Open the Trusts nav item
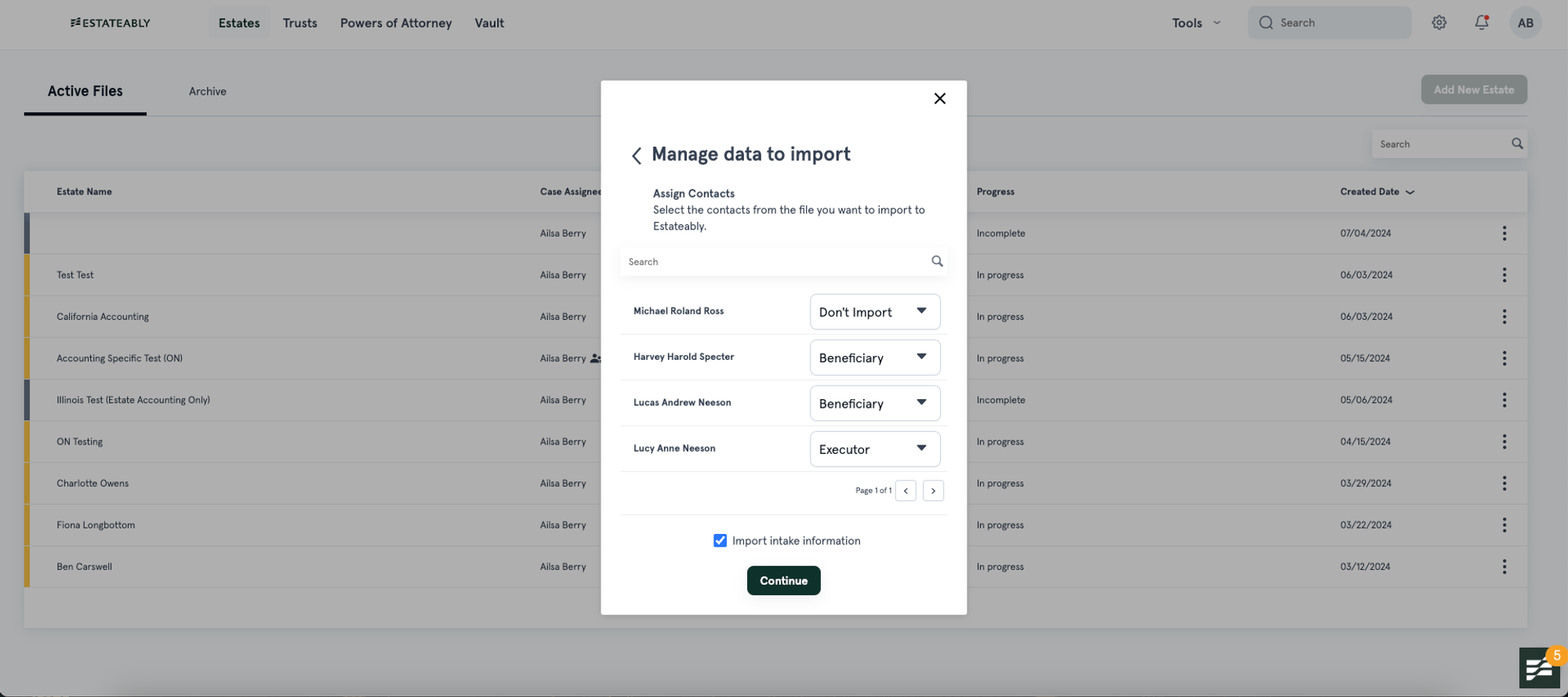Image resolution: width=1568 pixels, height=697 pixels. coord(299,23)
